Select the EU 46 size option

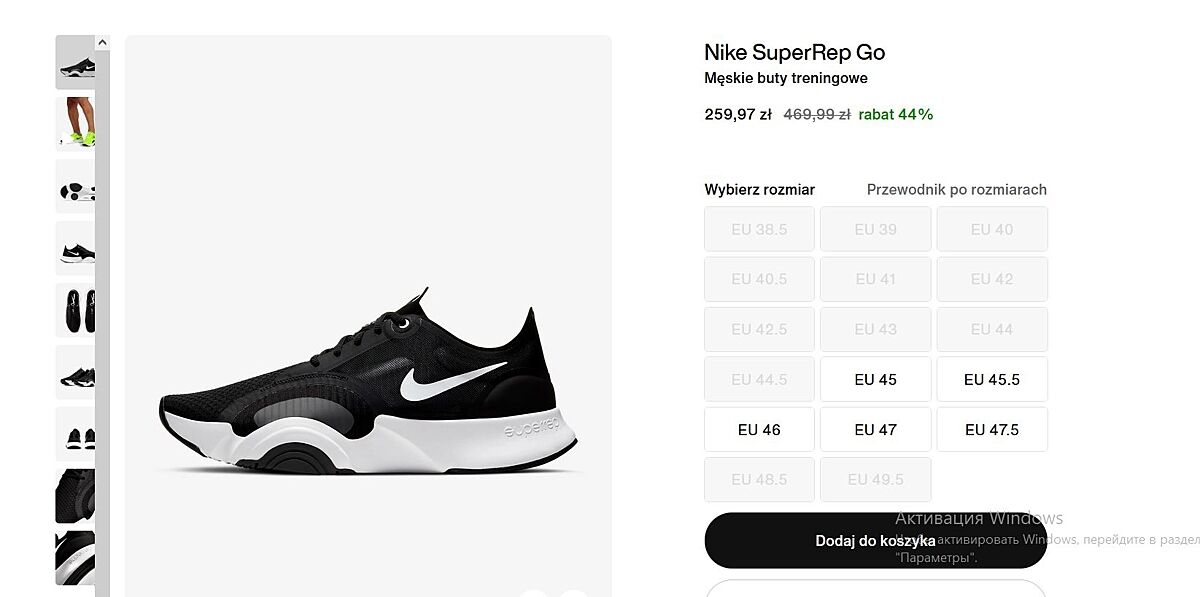click(760, 429)
